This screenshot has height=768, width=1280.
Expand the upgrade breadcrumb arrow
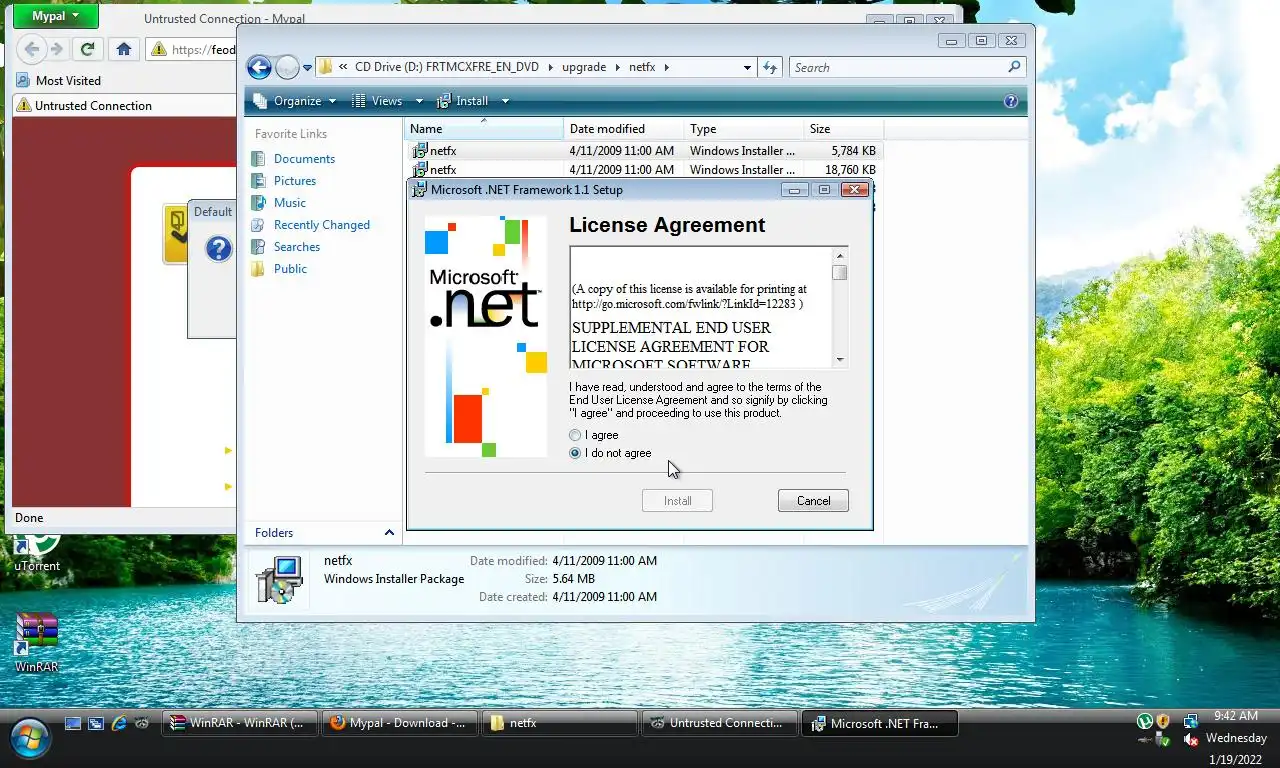617,68
